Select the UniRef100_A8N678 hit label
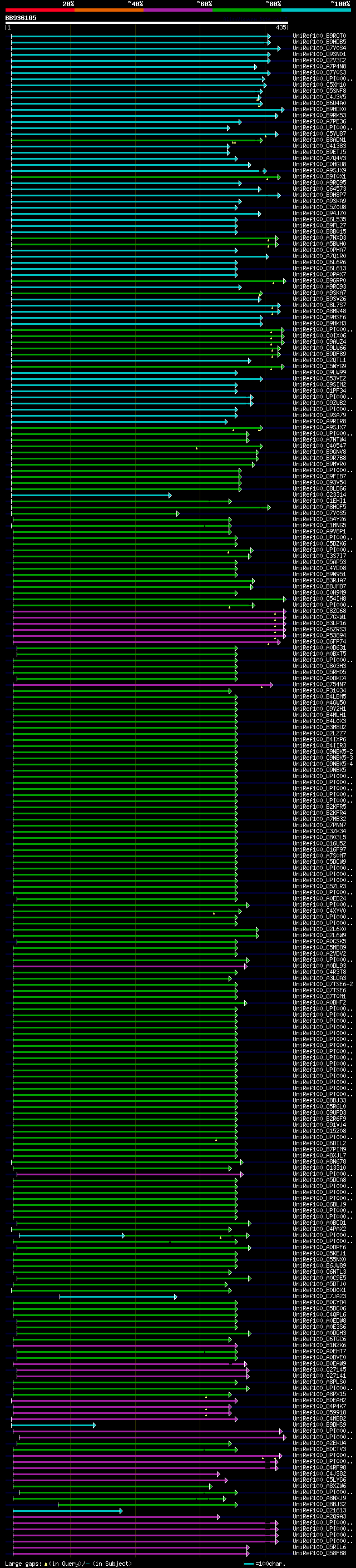356x1568 pixels. coord(319,1161)
